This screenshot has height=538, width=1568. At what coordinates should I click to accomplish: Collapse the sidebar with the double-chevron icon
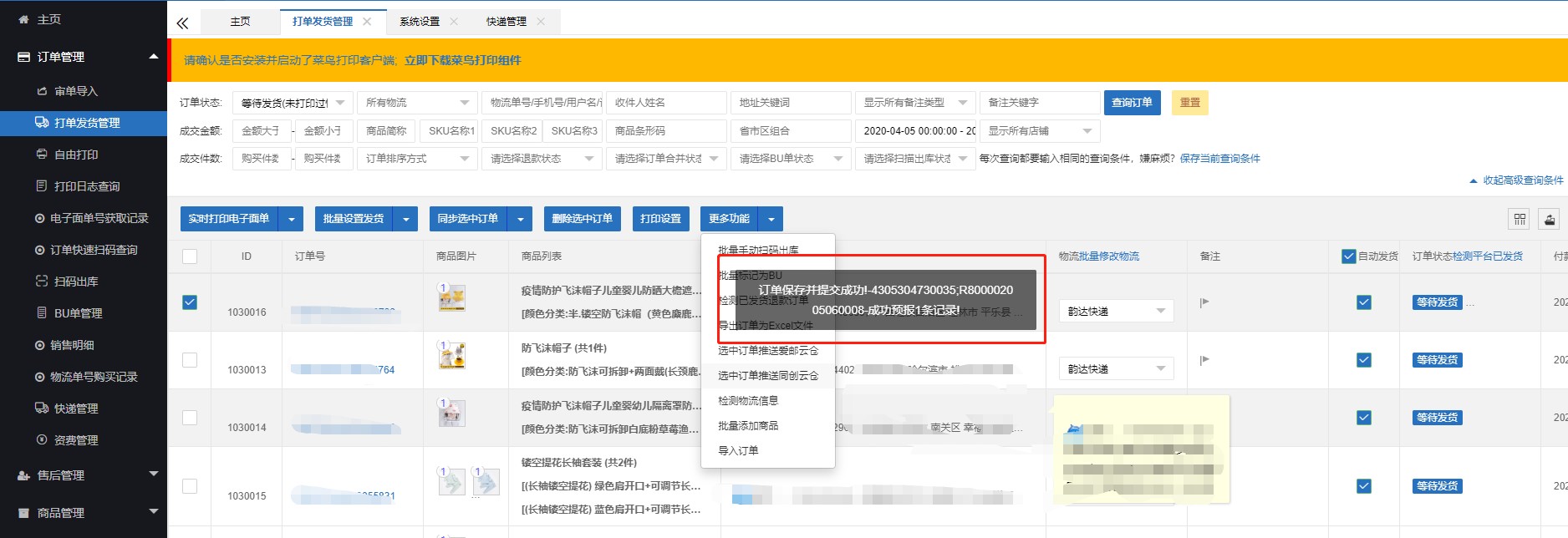pos(182,23)
